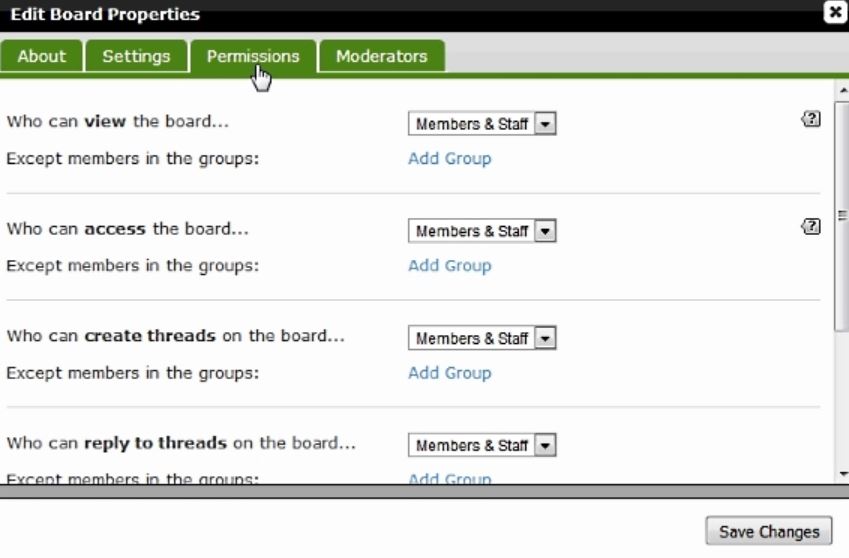Add Group exception for viewing the board

pyautogui.click(x=449, y=158)
